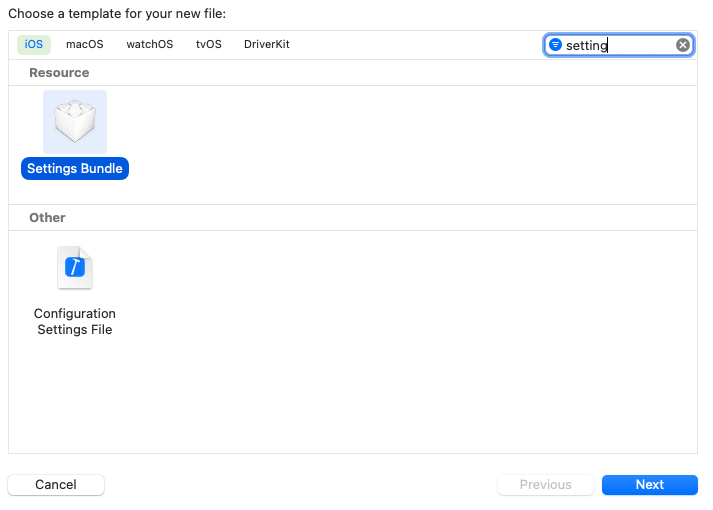Select the Configuration Settings File label

click(75, 321)
